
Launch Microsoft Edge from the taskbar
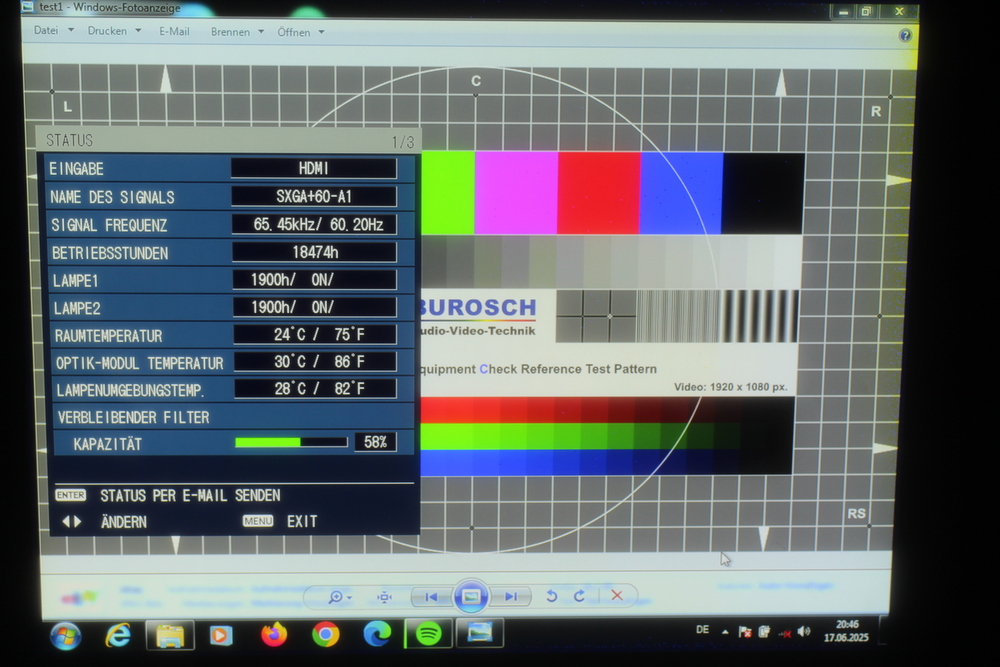(x=377, y=634)
